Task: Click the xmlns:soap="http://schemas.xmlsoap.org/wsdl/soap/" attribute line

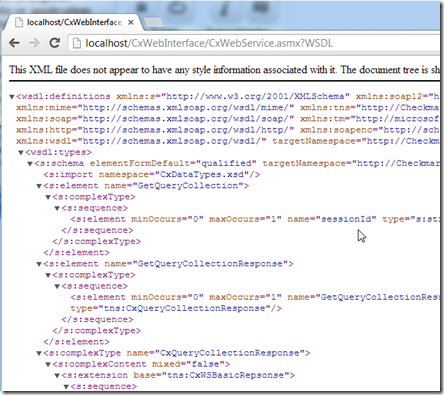Action: [x=155, y=119]
